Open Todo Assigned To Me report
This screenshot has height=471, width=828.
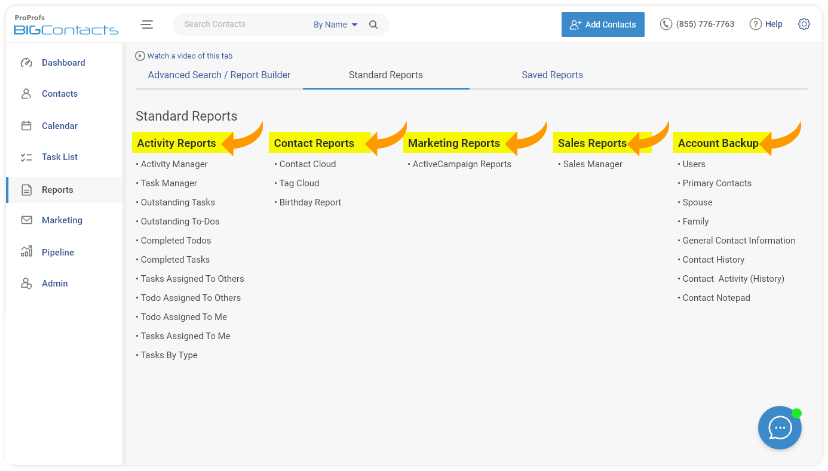184,317
